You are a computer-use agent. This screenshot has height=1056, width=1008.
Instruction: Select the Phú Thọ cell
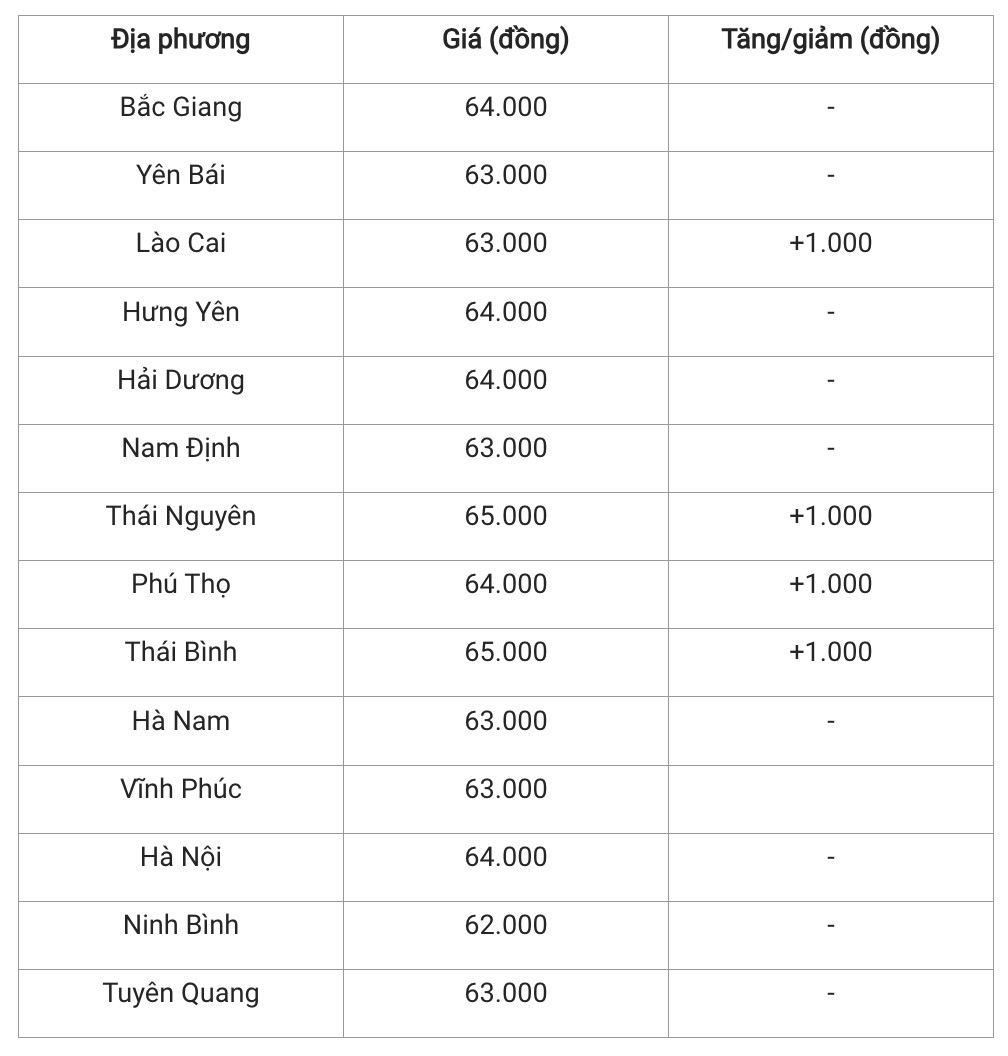(x=181, y=584)
